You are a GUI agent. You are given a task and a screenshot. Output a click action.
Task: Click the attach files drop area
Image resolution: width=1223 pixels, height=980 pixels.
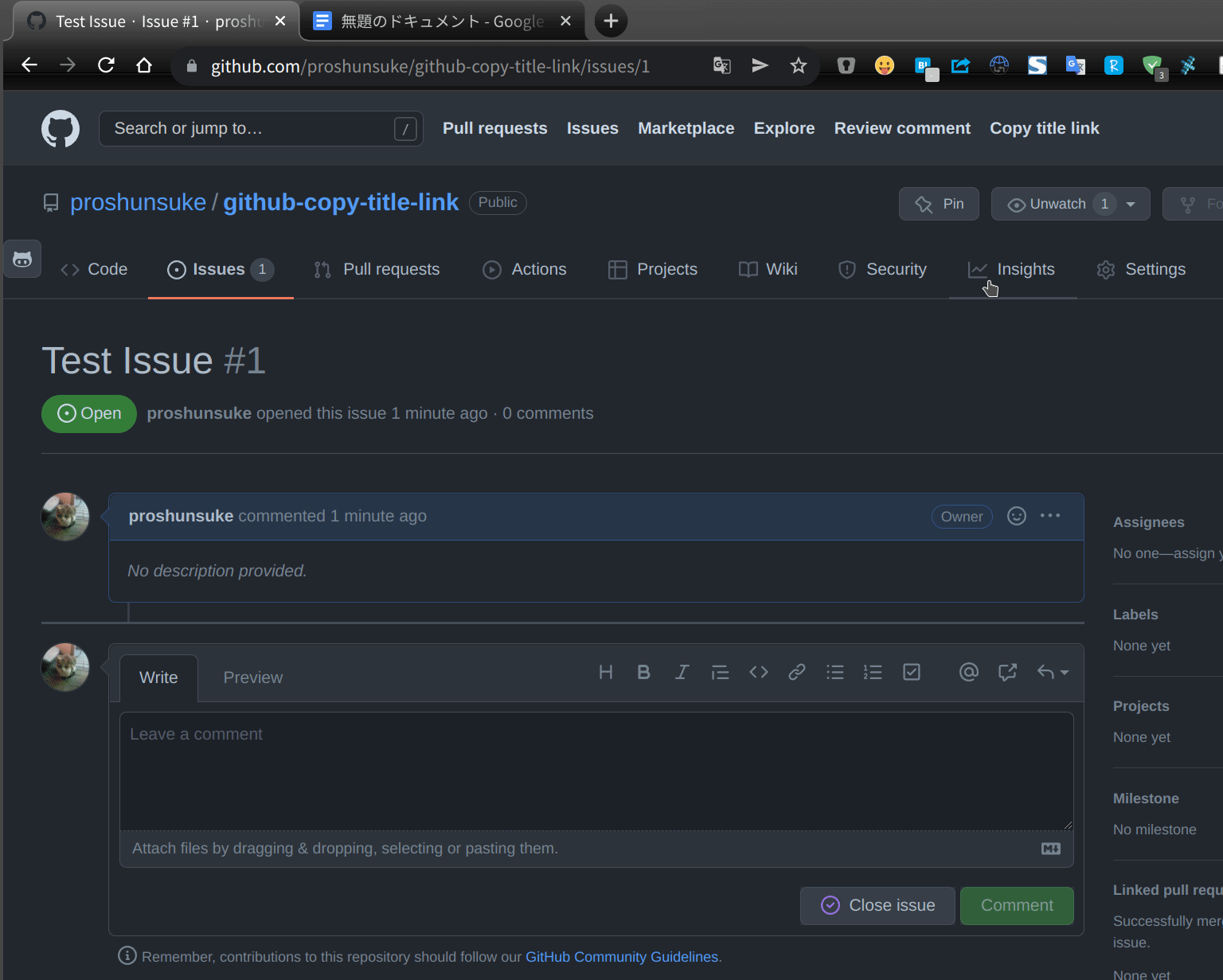[x=596, y=849]
